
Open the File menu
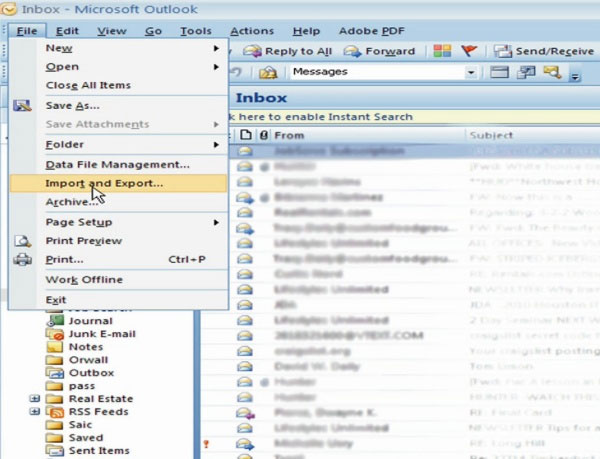[27, 31]
